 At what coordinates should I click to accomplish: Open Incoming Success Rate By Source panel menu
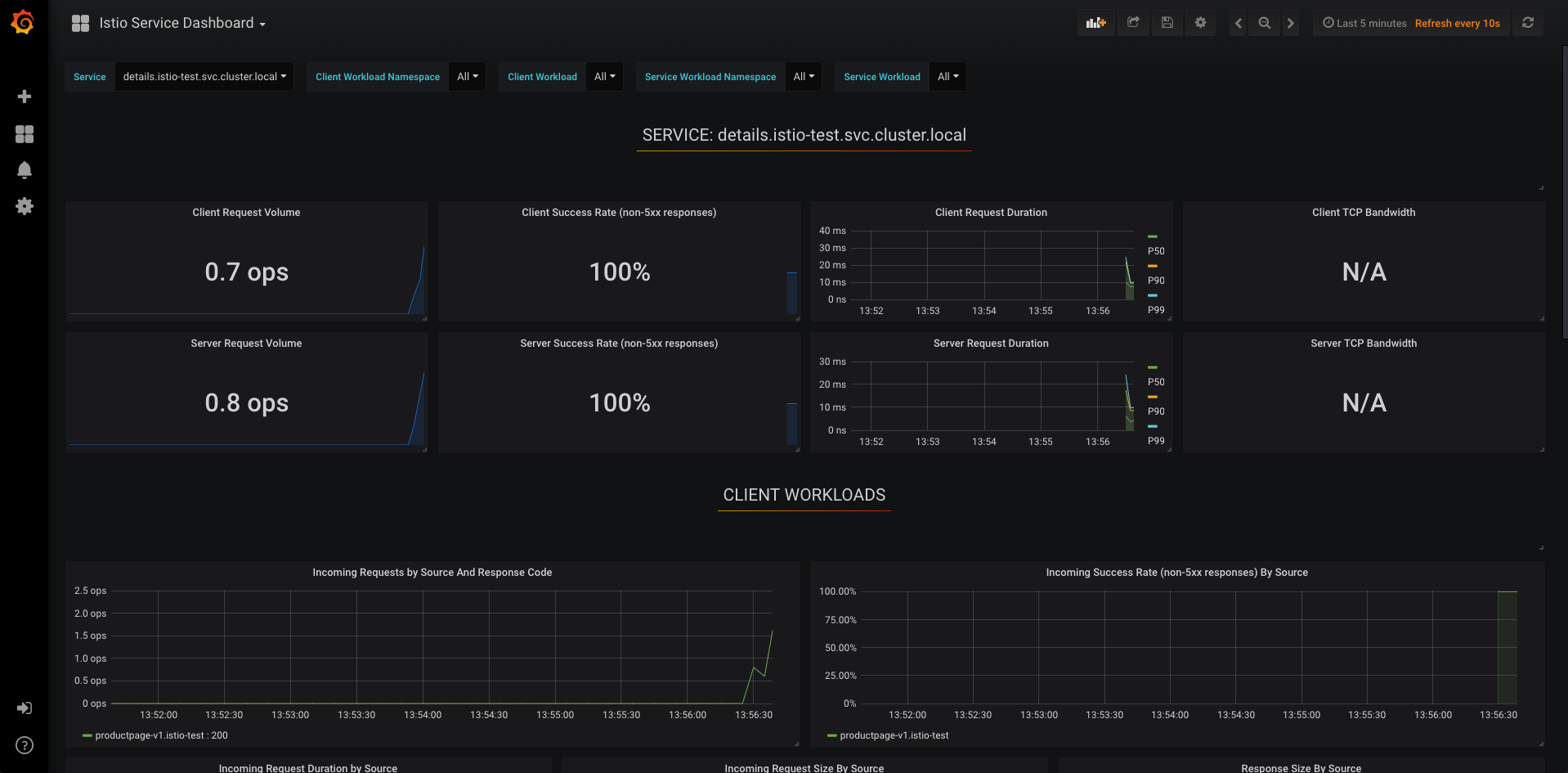pos(1176,573)
